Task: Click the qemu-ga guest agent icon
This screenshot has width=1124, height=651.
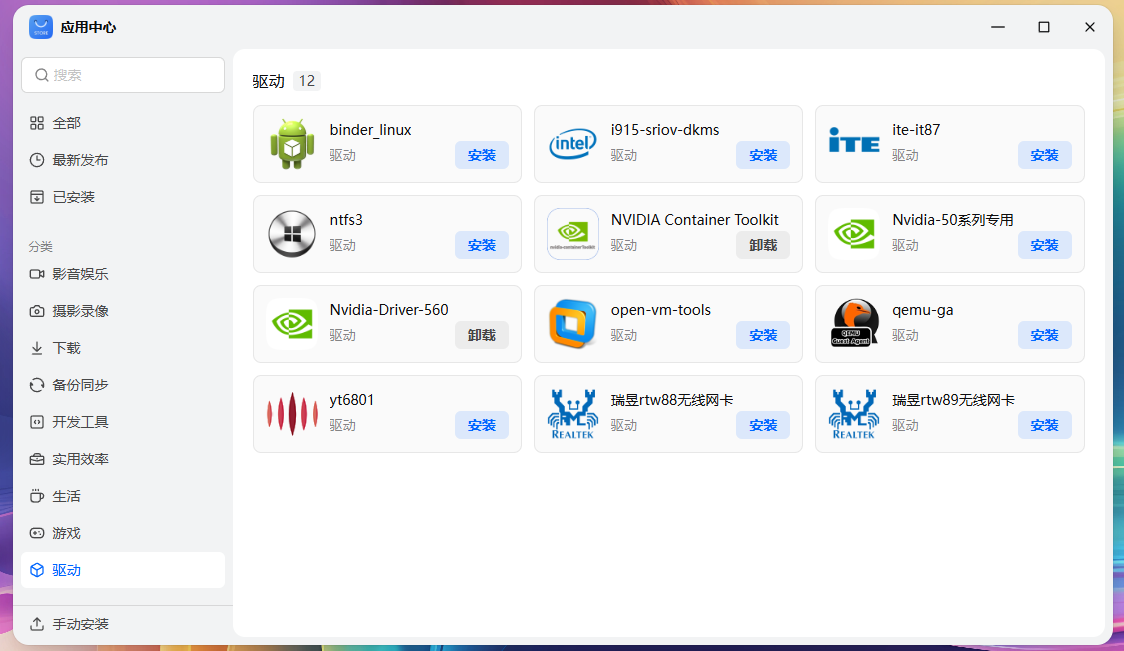Action: (x=854, y=323)
